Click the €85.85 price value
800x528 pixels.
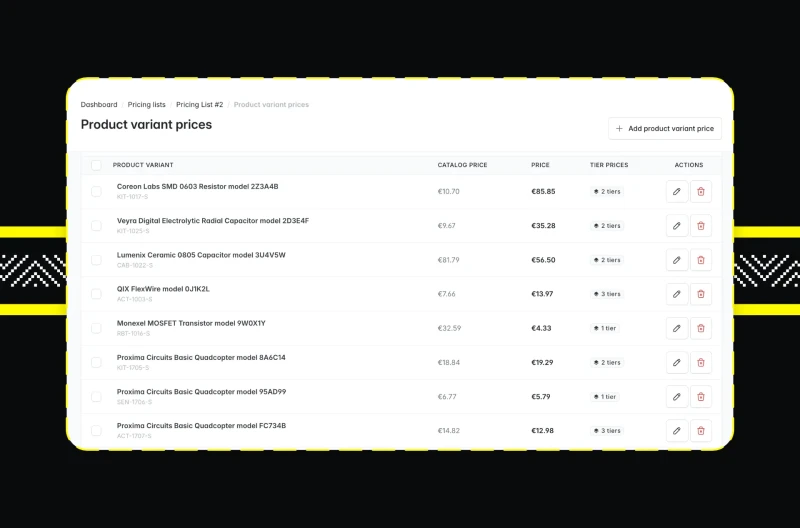[543, 191]
